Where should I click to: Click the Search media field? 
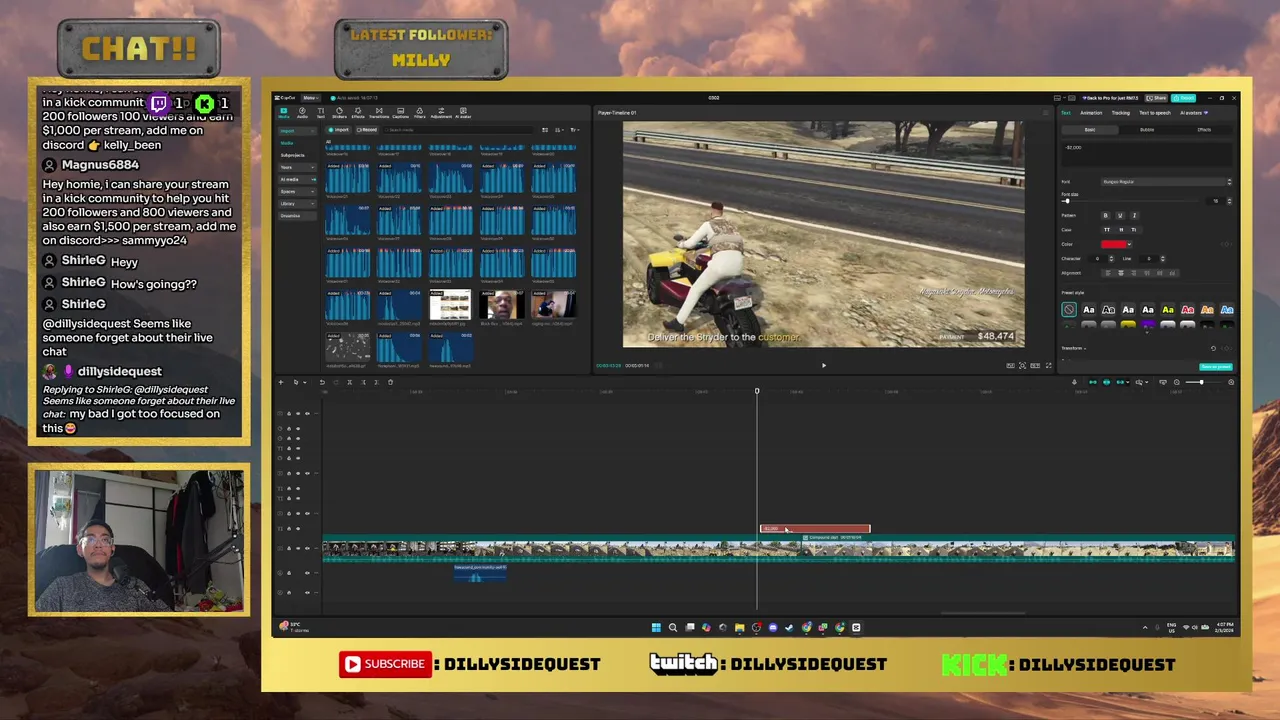click(x=458, y=130)
